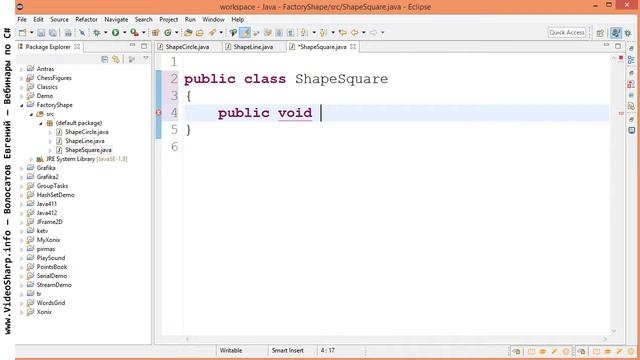
Task: Click Collapse All in Package Explorer
Action: (104, 60)
